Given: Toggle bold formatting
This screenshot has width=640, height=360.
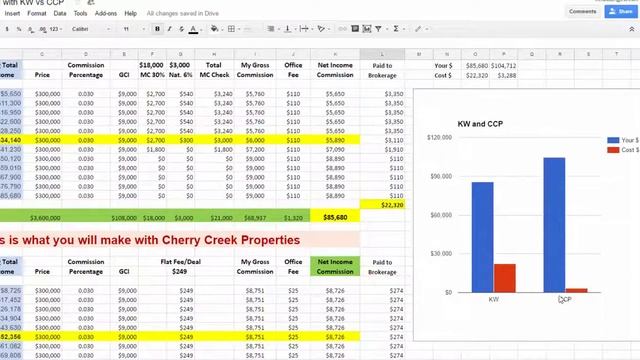Looking at the screenshot, I should 157,29.
